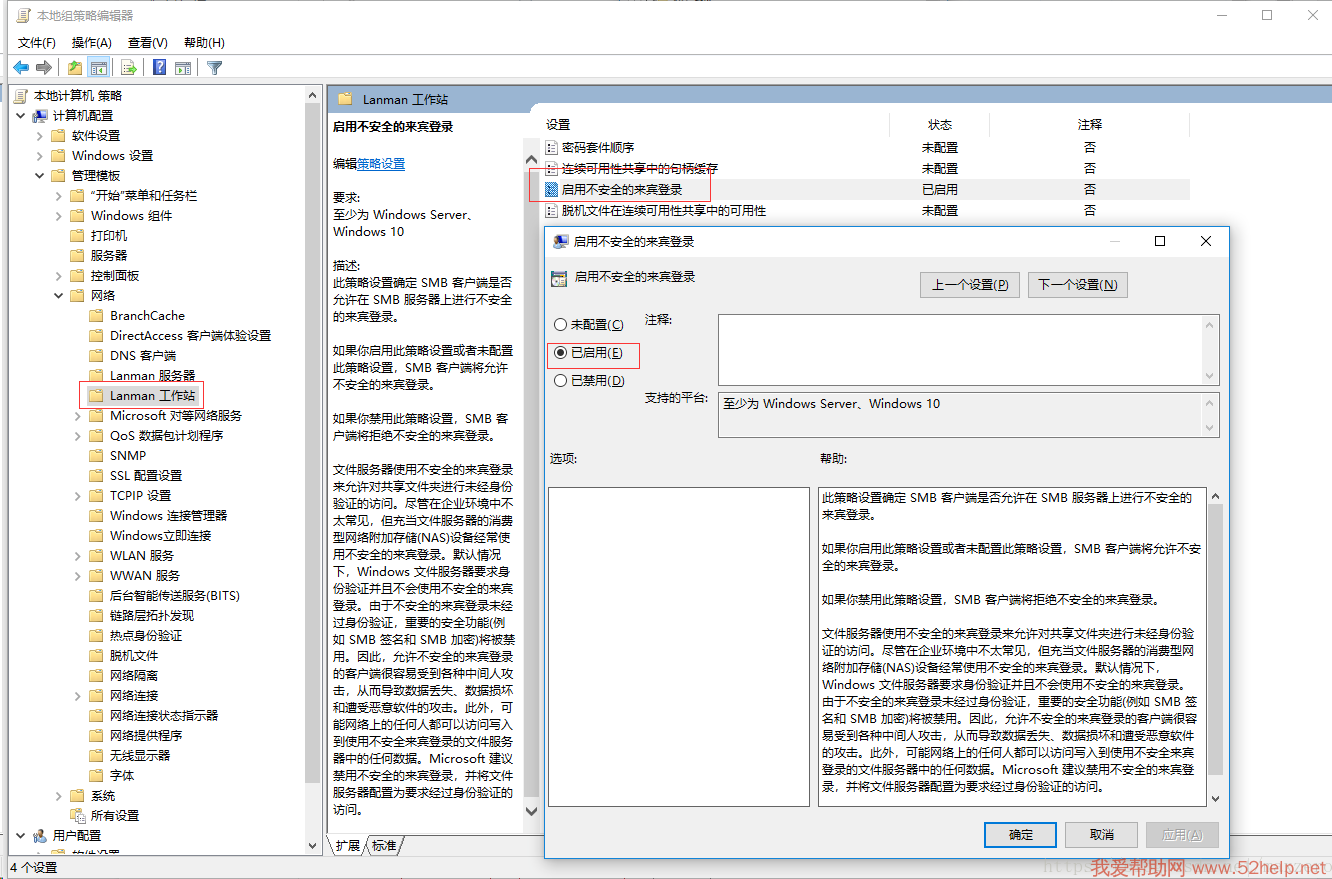
Task: Expand the Windows 设置 node
Action: 40,156
